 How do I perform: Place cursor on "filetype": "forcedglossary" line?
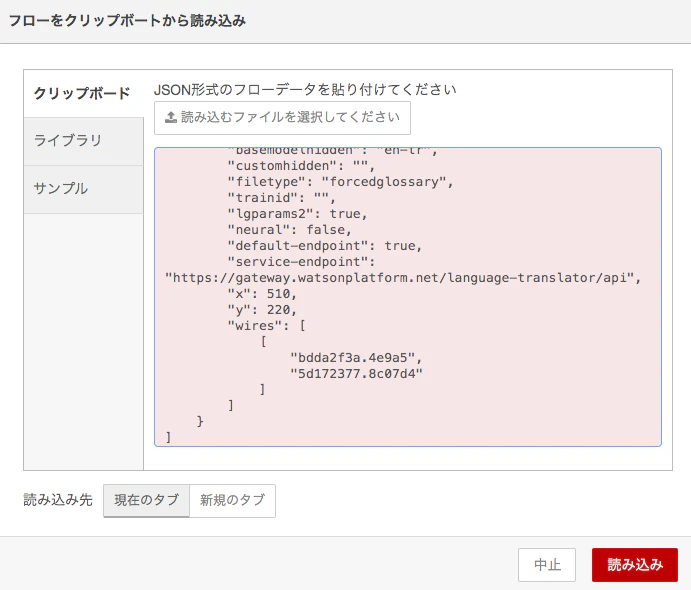(x=340, y=182)
